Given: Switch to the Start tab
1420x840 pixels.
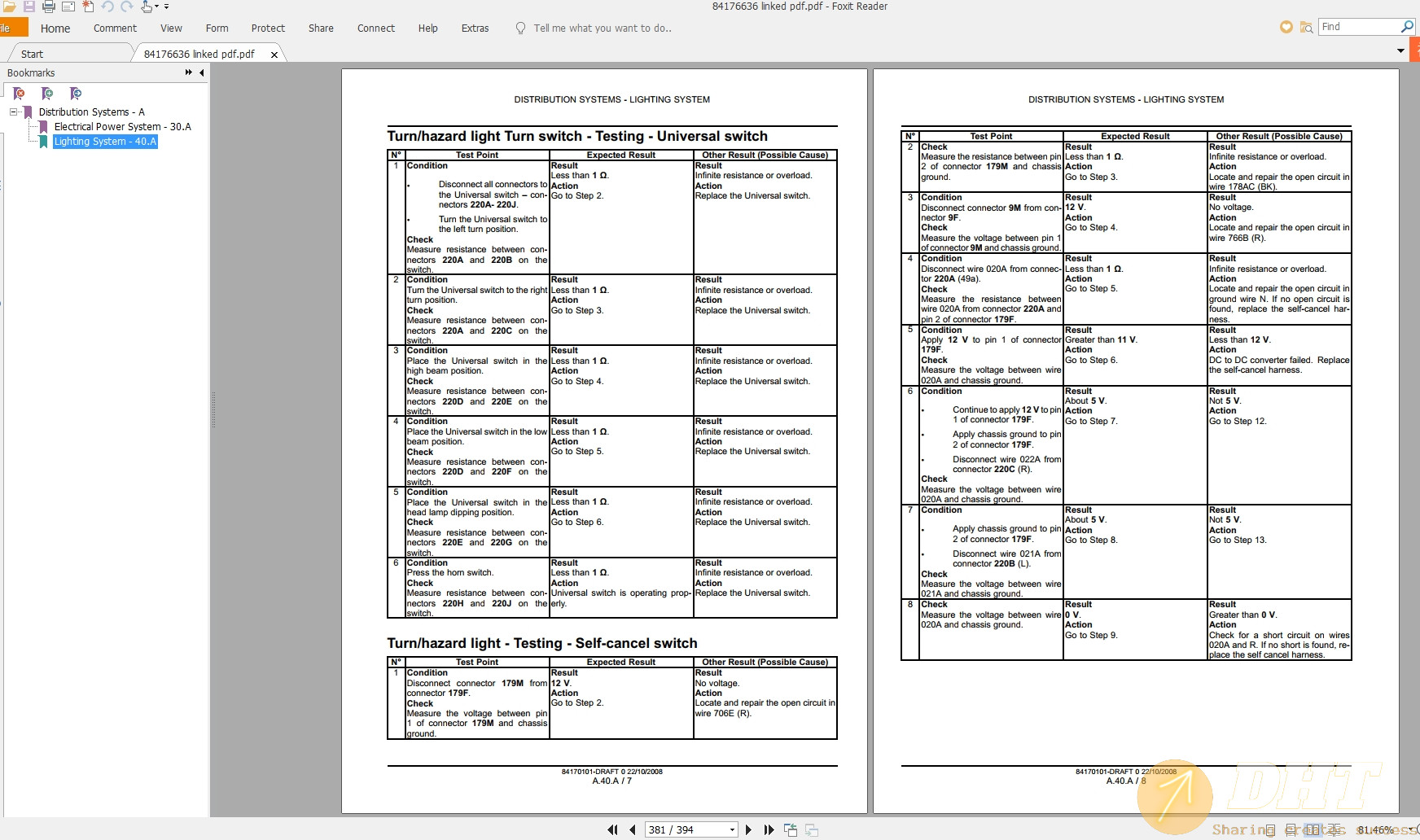Looking at the screenshot, I should [33, 54].
